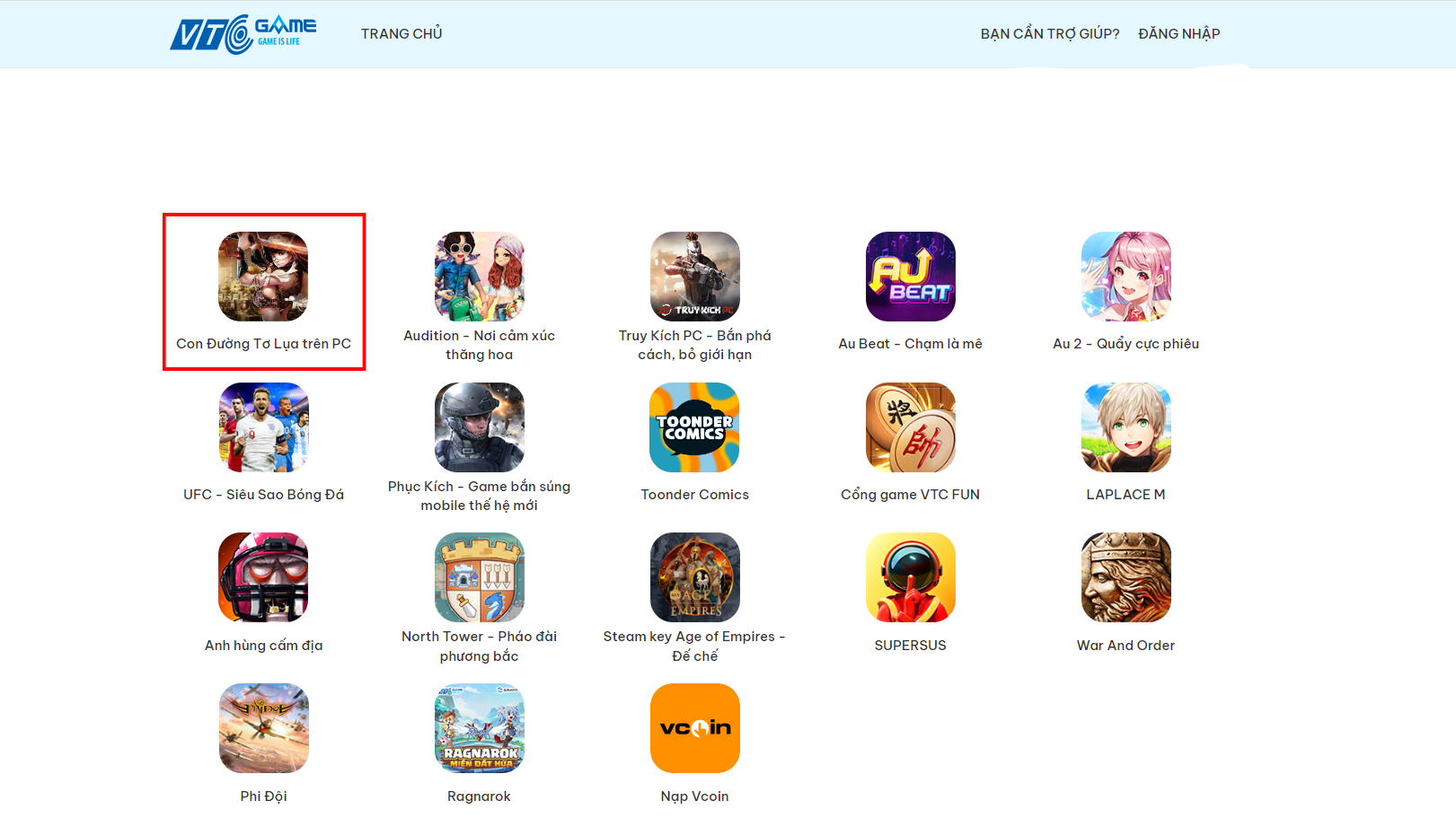1456x827 pixels.
Task: Click 'Steam key Age of Empires - Đế chế'
Action: [694, 647]
